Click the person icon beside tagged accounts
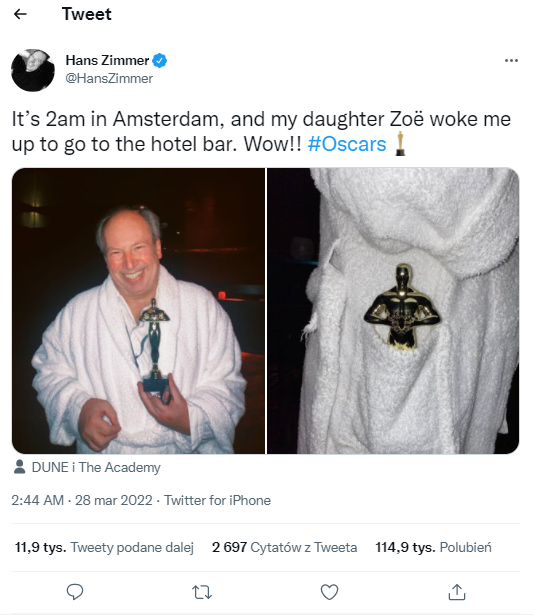Image resolution: width=533 pixels, height=615 pixels. coord(19,467)
